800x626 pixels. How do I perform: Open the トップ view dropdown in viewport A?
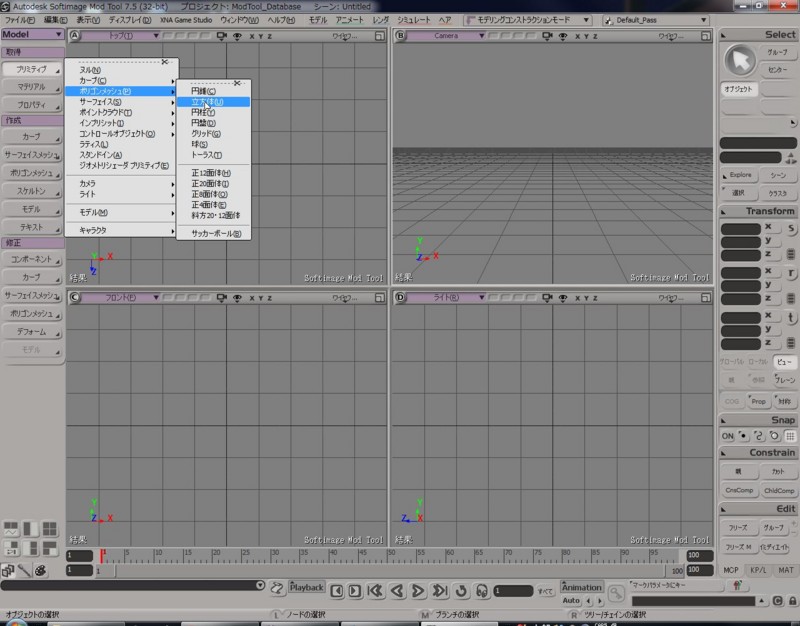(120, 36)
